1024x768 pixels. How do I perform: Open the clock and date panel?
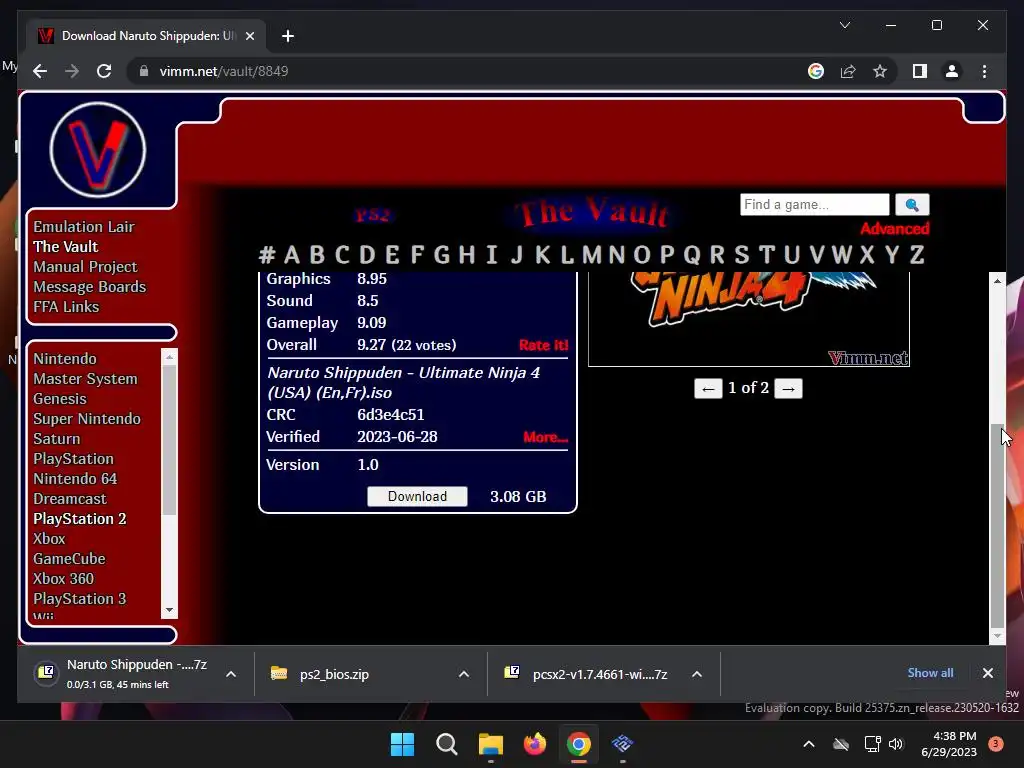point(949,744)
